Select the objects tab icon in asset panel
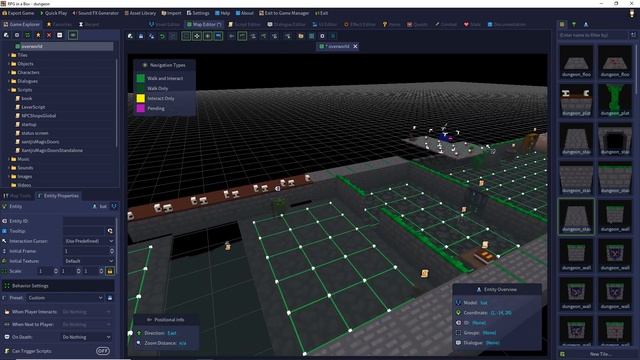Screen dimensions: 640x360 (574, 24)
